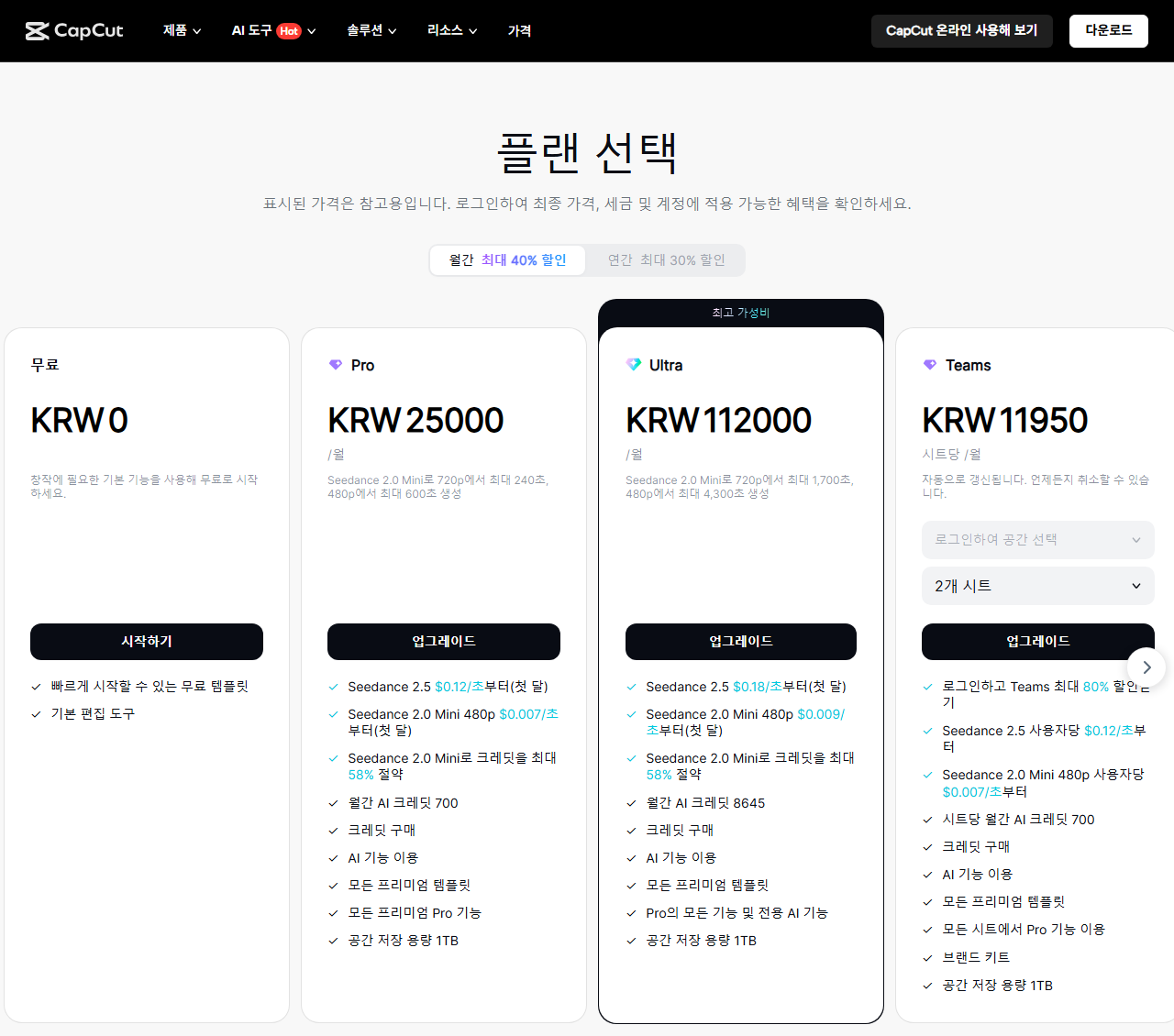
Task: Click the KRW 25000 price
Action: (x=415, y=421)
